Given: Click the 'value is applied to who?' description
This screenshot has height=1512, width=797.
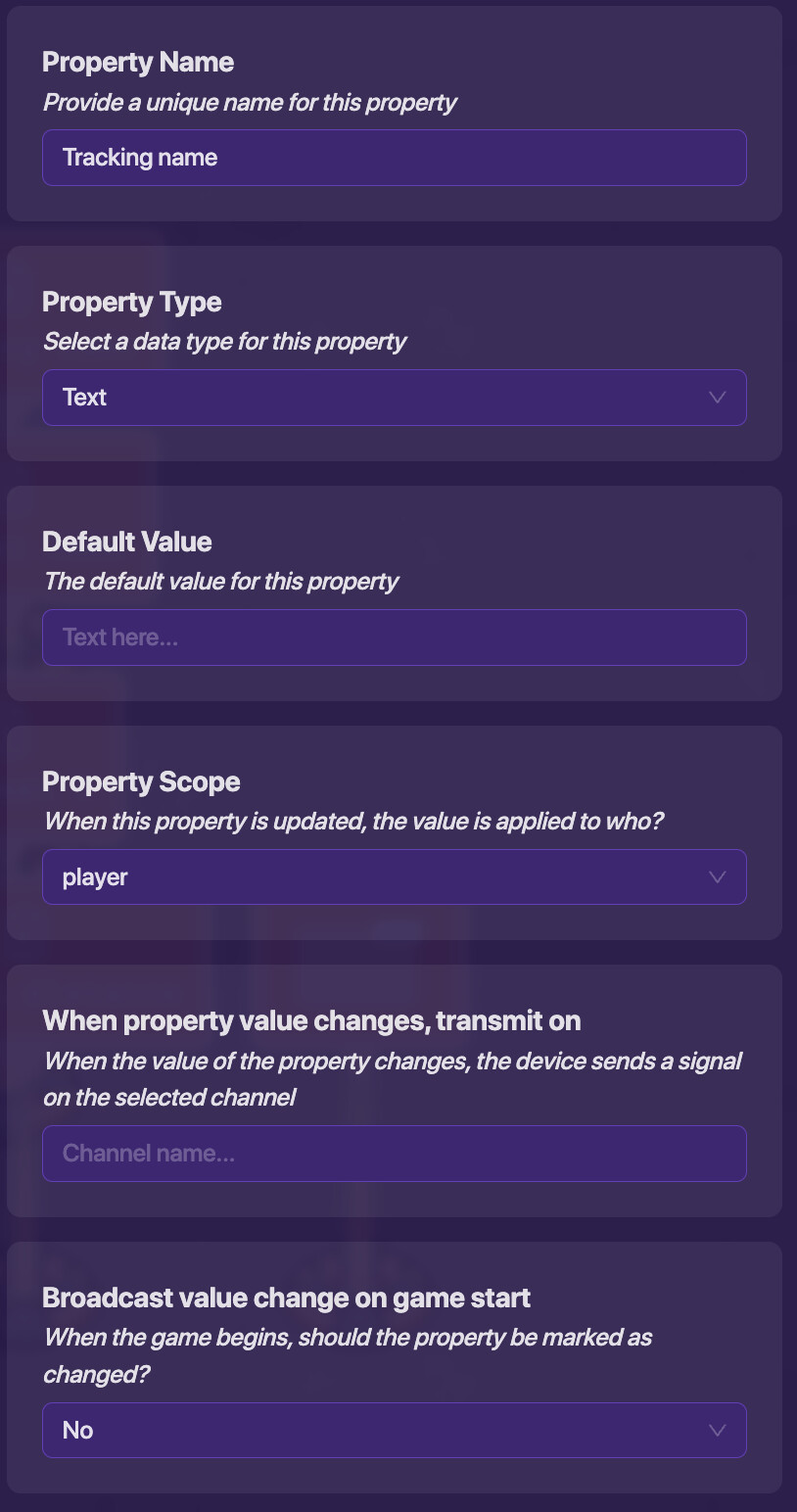Looking at the screenshot, I should pos(353,822).
